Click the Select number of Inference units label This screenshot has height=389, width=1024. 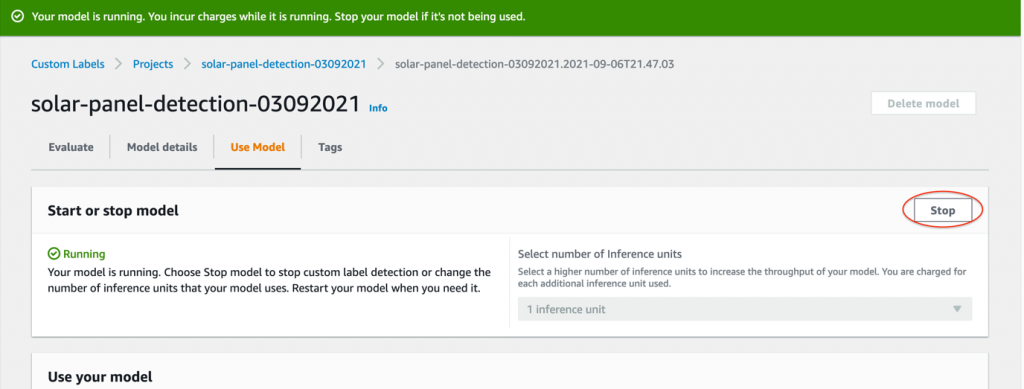click(600, 254)
